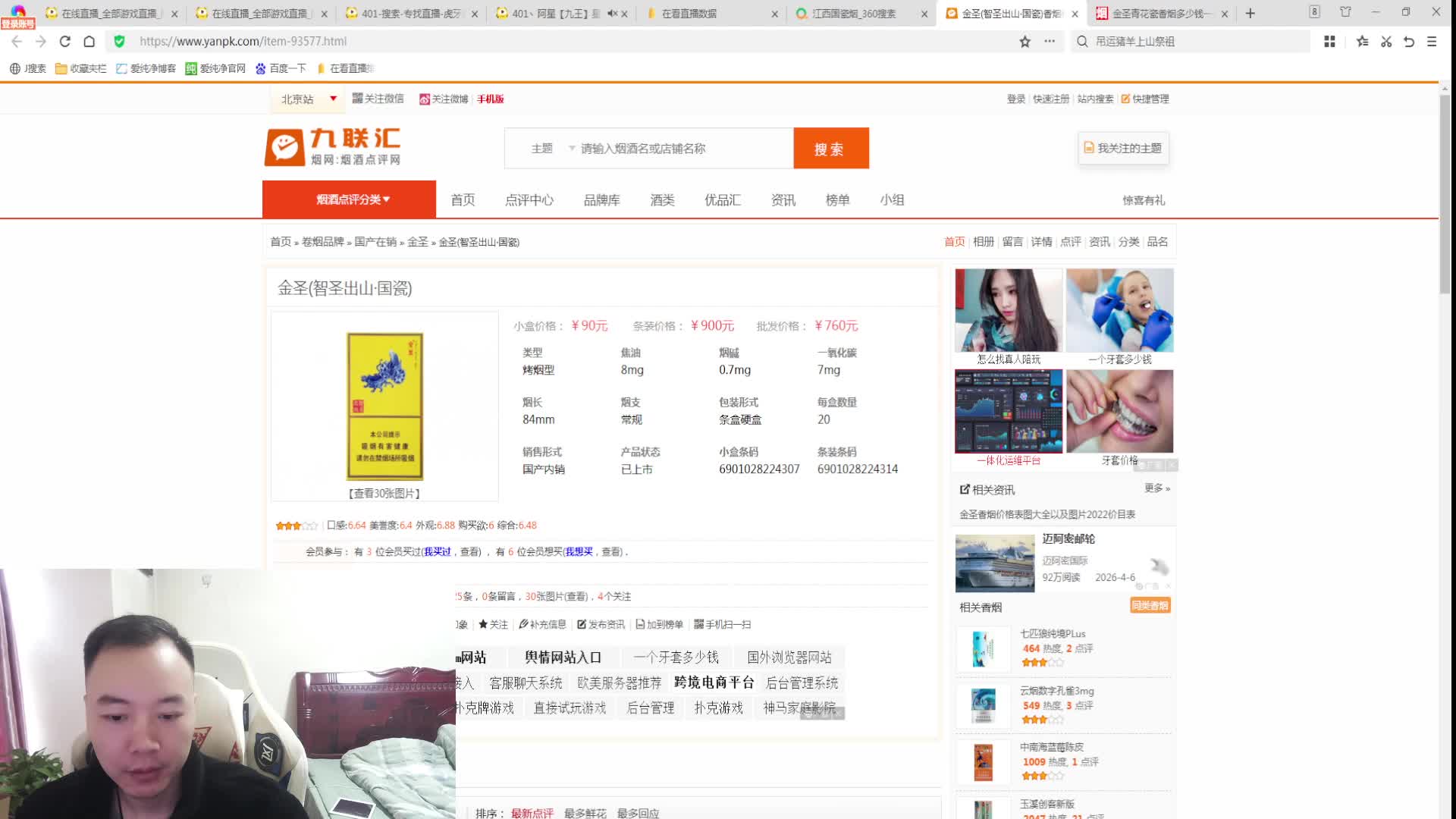Click the yellow cigarette pack product image
The width and height of the screenshot is (1456, 819).
coord(384,406)
